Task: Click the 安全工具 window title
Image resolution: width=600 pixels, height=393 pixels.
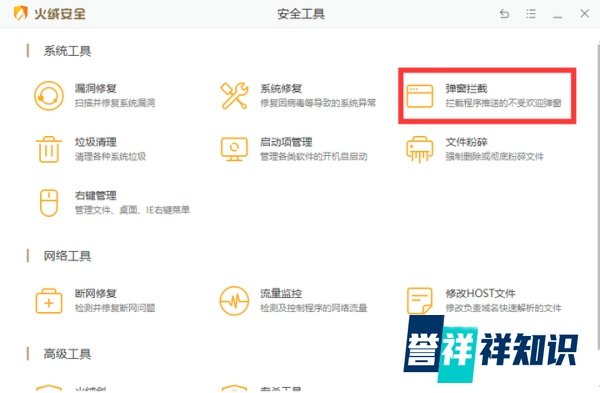Action: tap(301, 14)
